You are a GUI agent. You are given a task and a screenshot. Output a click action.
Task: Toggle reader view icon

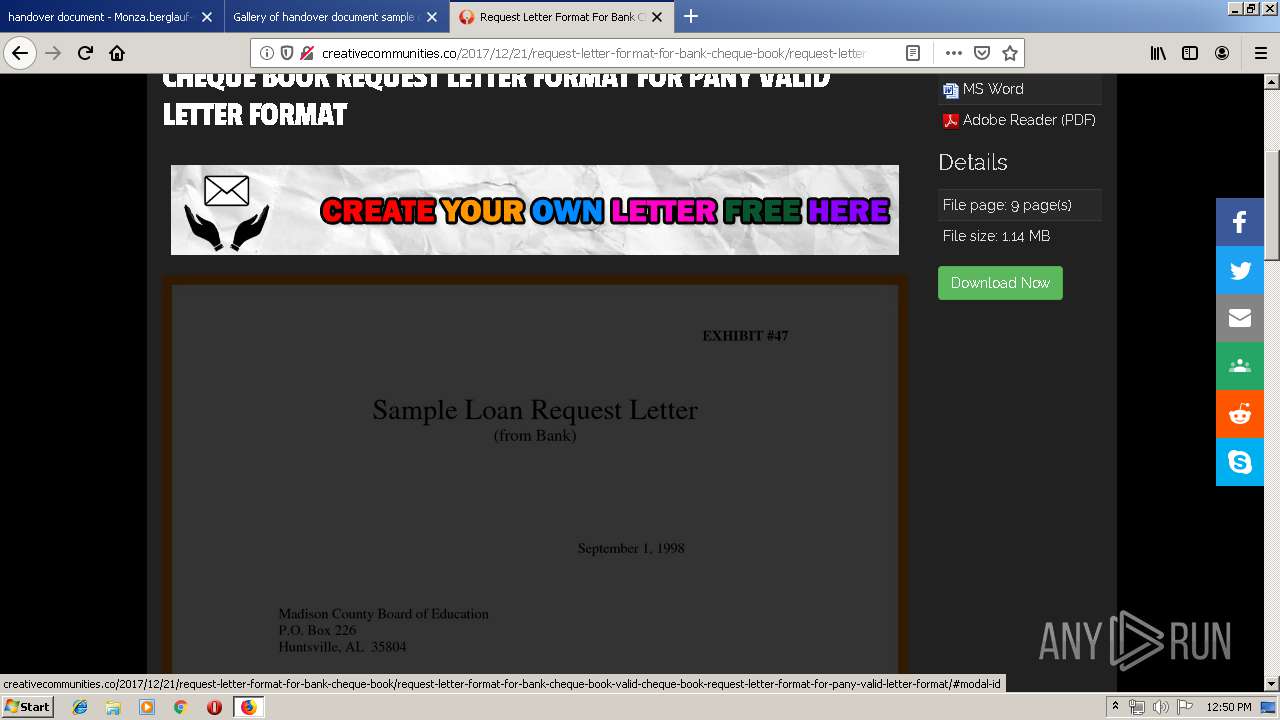[913, 53]
